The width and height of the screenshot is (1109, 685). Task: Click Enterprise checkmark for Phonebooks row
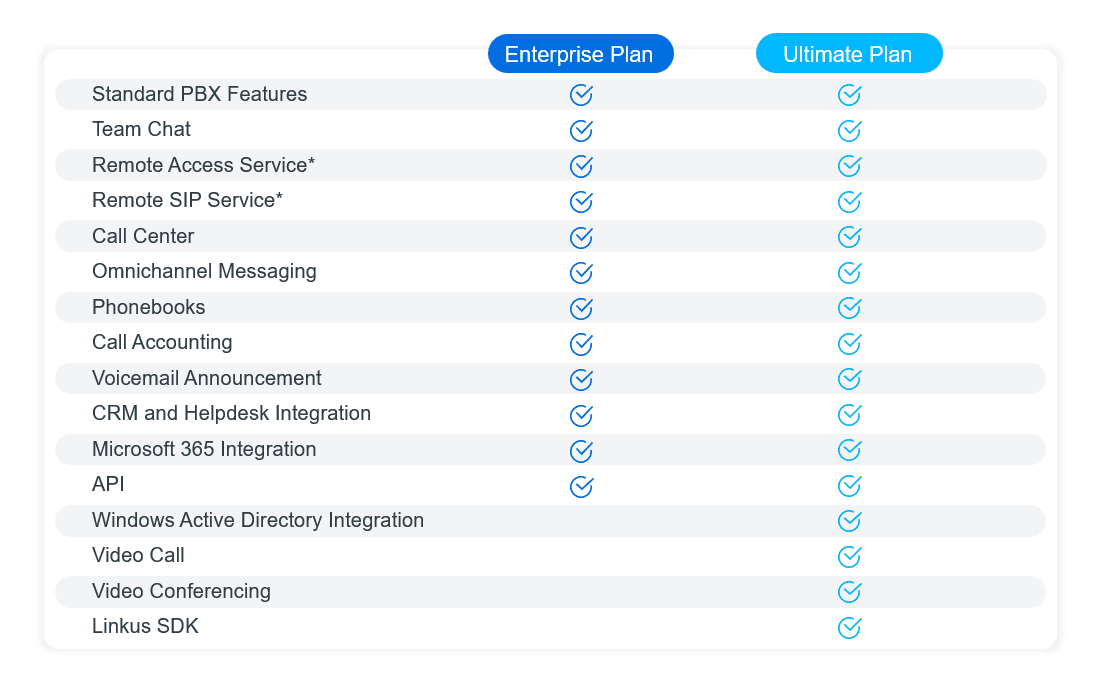tap(581, 308)
